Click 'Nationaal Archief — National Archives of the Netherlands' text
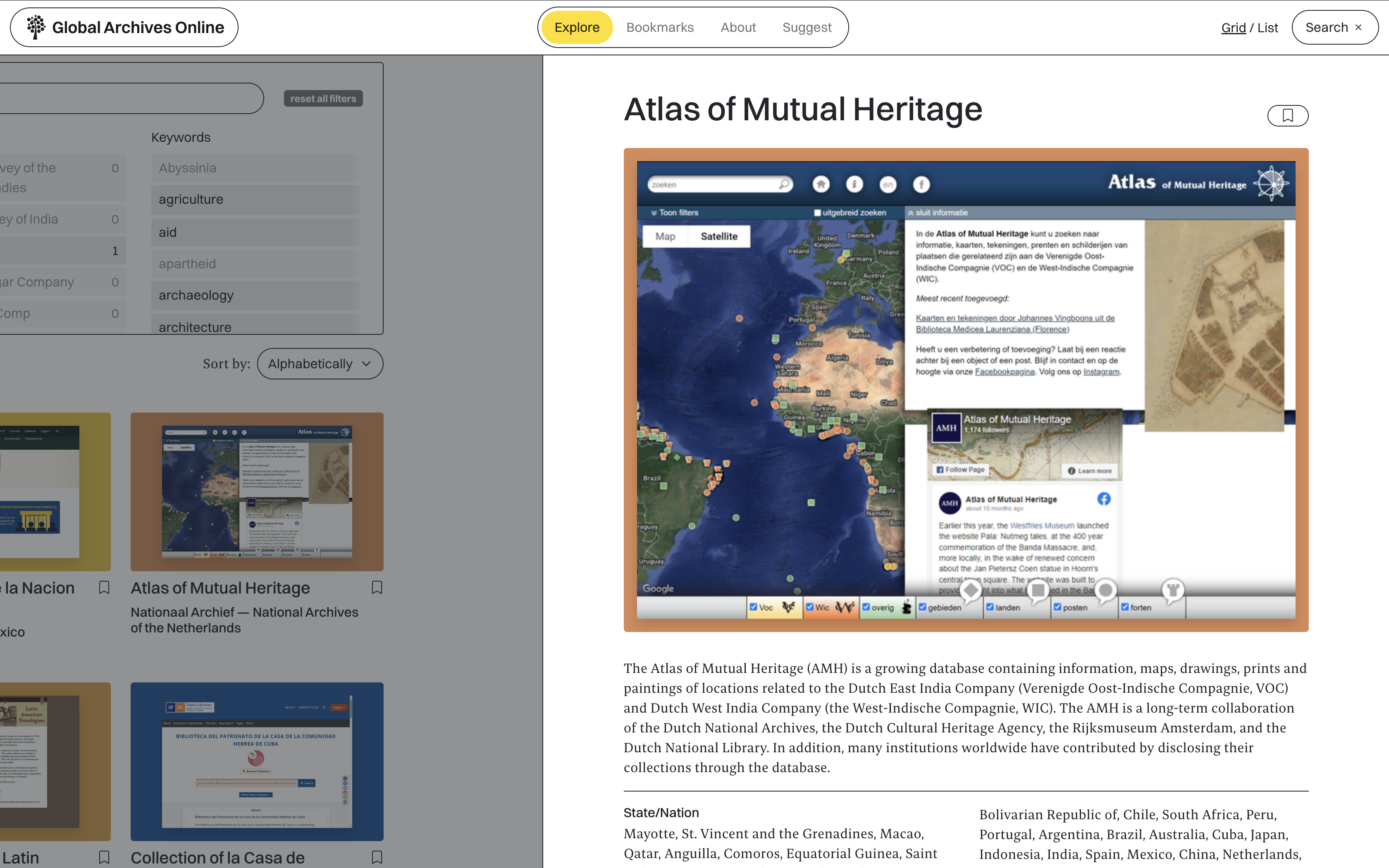Screen dimensions: 1389x868 click(x=244, y=620)
